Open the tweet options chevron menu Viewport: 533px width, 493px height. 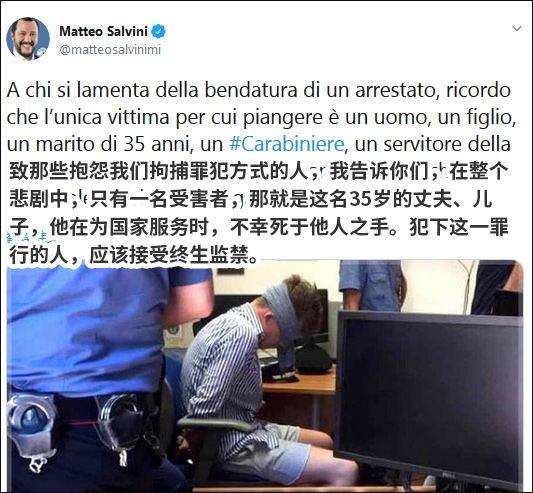click(x=517, y=28)
